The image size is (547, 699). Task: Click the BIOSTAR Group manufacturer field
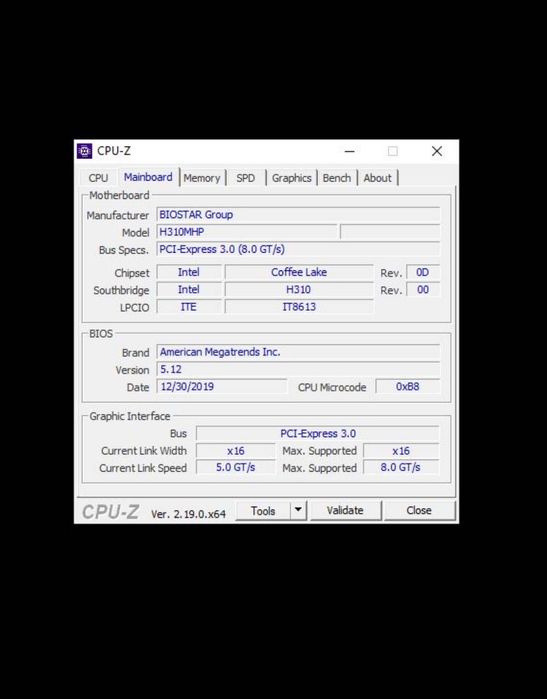(298, 214)
